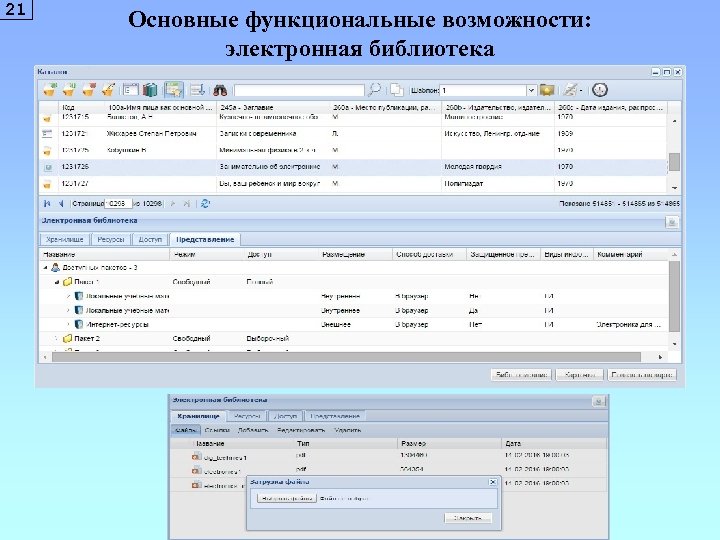Collapse the panel containing the upload dialog
The width and height of the screenshot is (720, 540).
[598, 401]
